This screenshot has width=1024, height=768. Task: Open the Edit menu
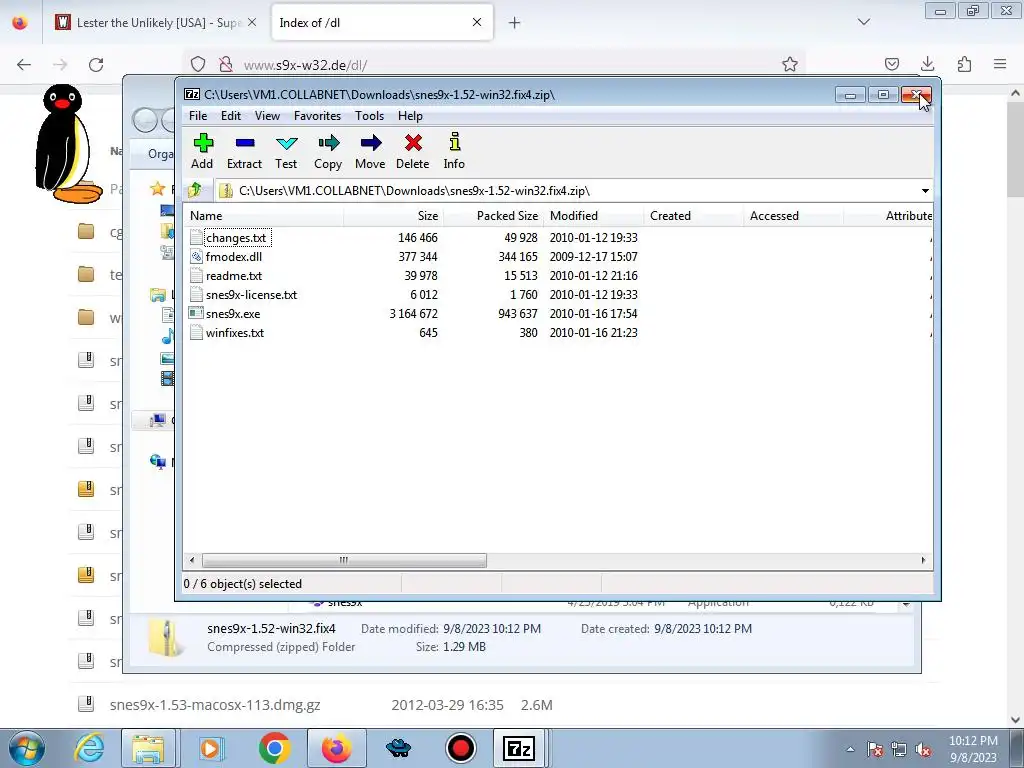tap(231, 116)
